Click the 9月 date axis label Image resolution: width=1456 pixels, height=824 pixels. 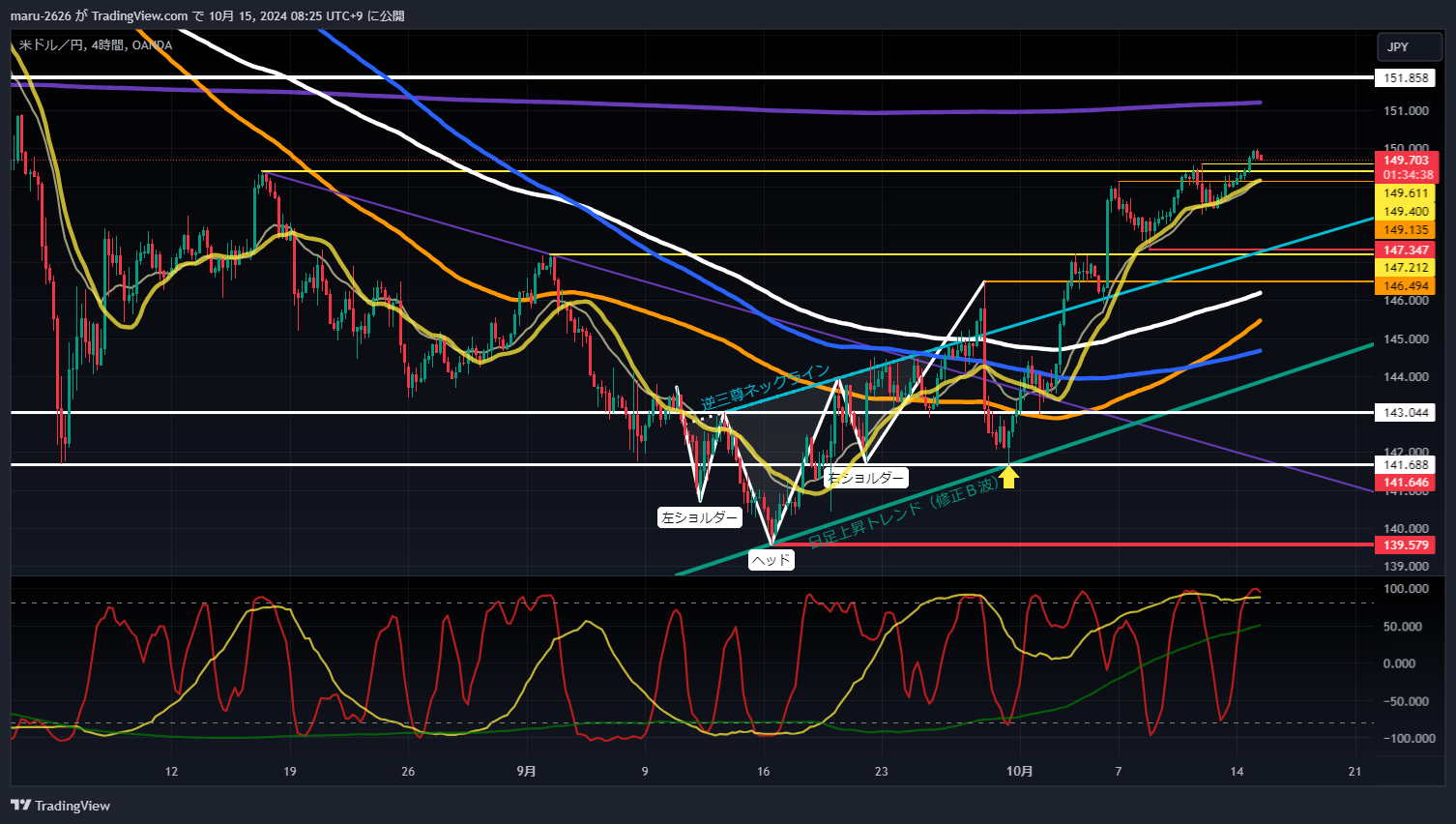pos(526,771)
